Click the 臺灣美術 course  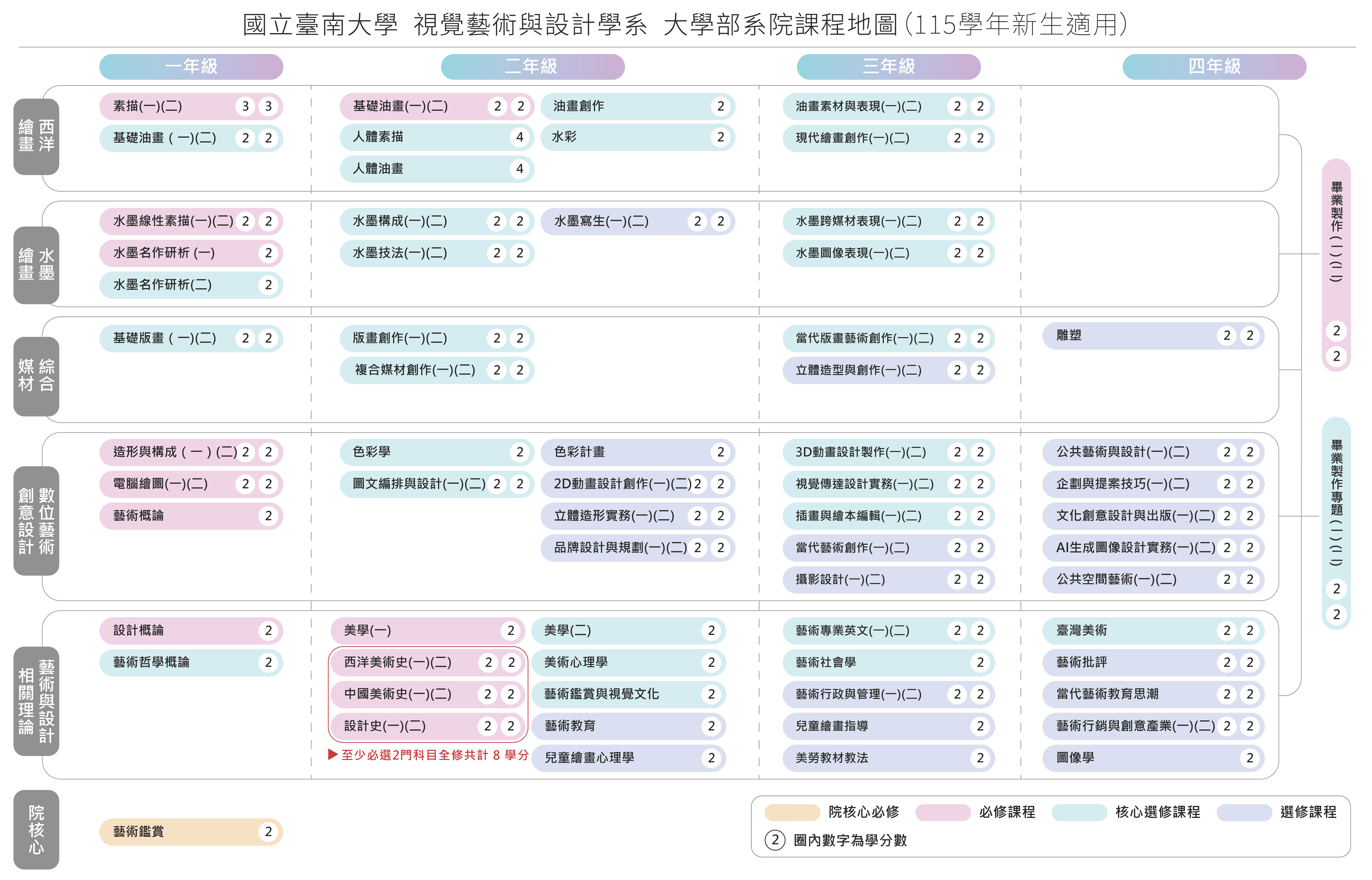click(x=1153, y=631)
